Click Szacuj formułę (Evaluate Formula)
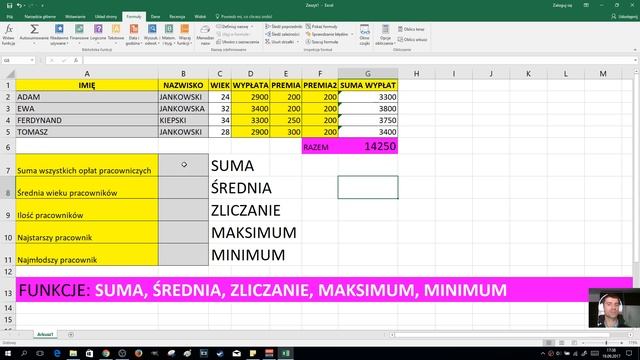This screenshot has height=360, width=640. pos(322,42)
